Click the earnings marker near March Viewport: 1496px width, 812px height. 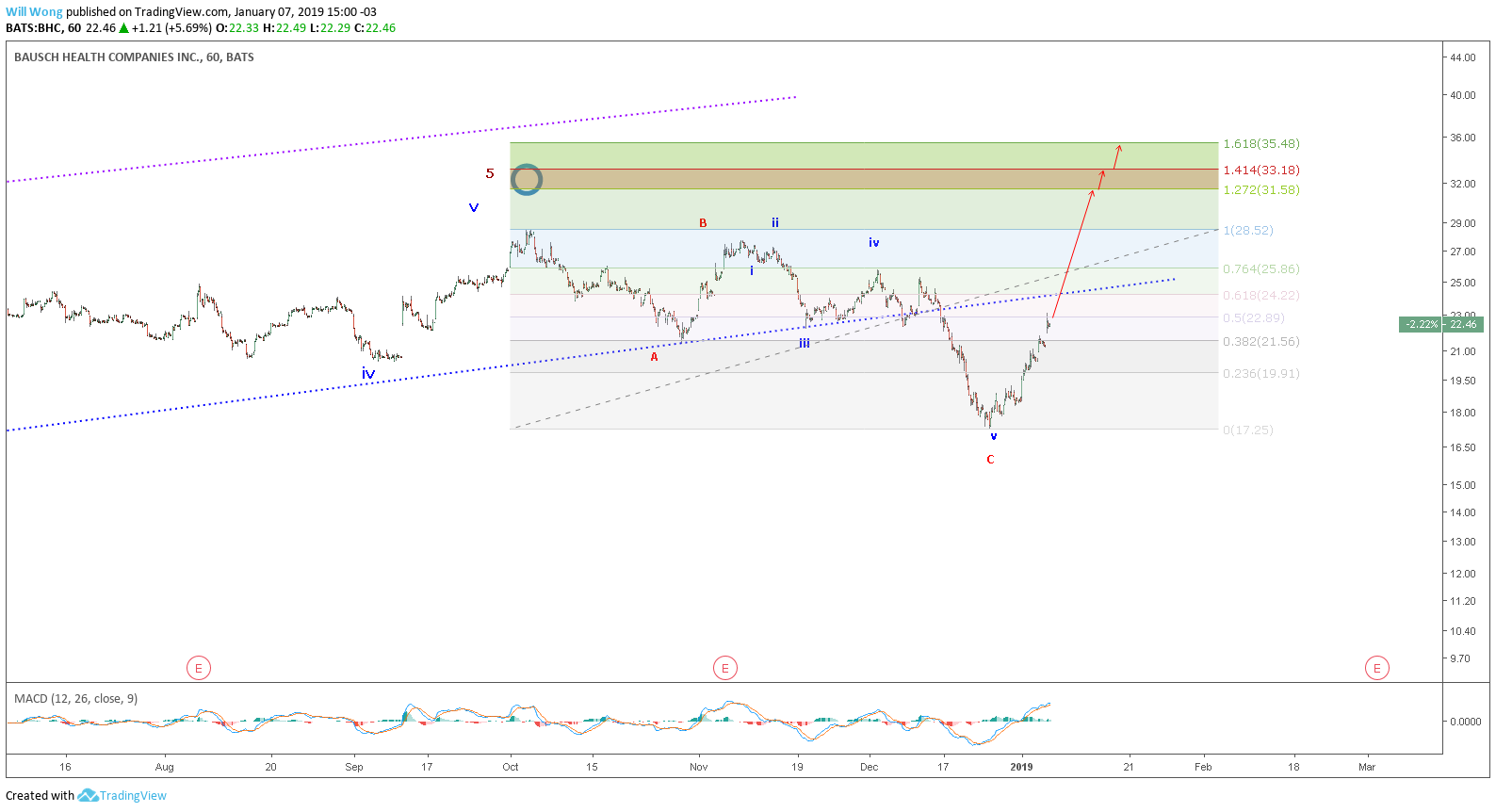(1376, 668)
